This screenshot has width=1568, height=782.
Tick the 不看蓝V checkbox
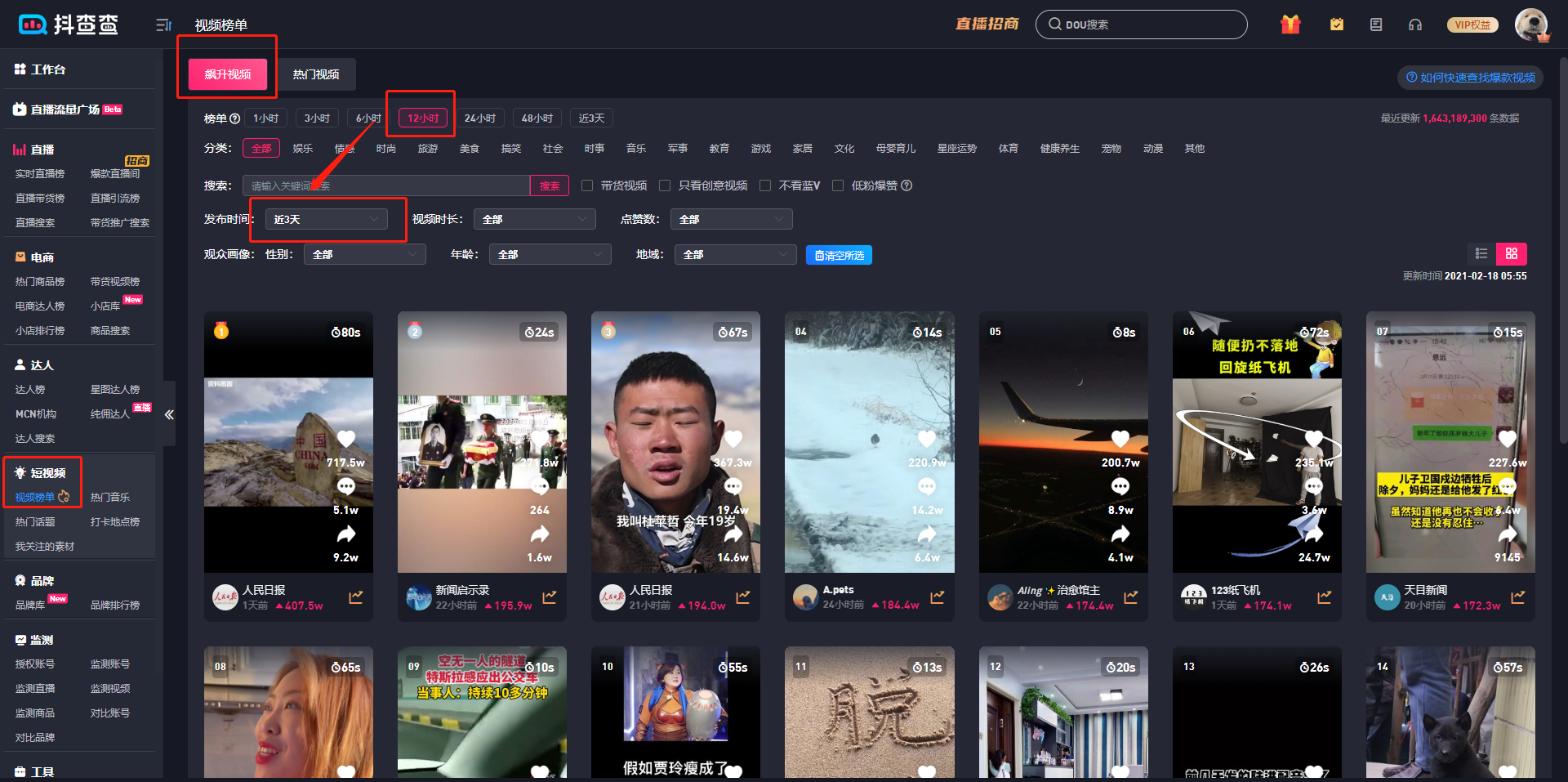coord(765,185)
